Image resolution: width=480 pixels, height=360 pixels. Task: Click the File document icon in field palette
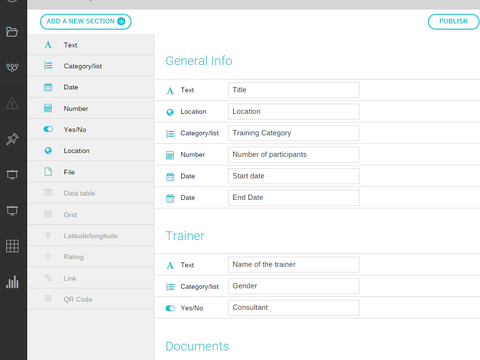(48, 172)
